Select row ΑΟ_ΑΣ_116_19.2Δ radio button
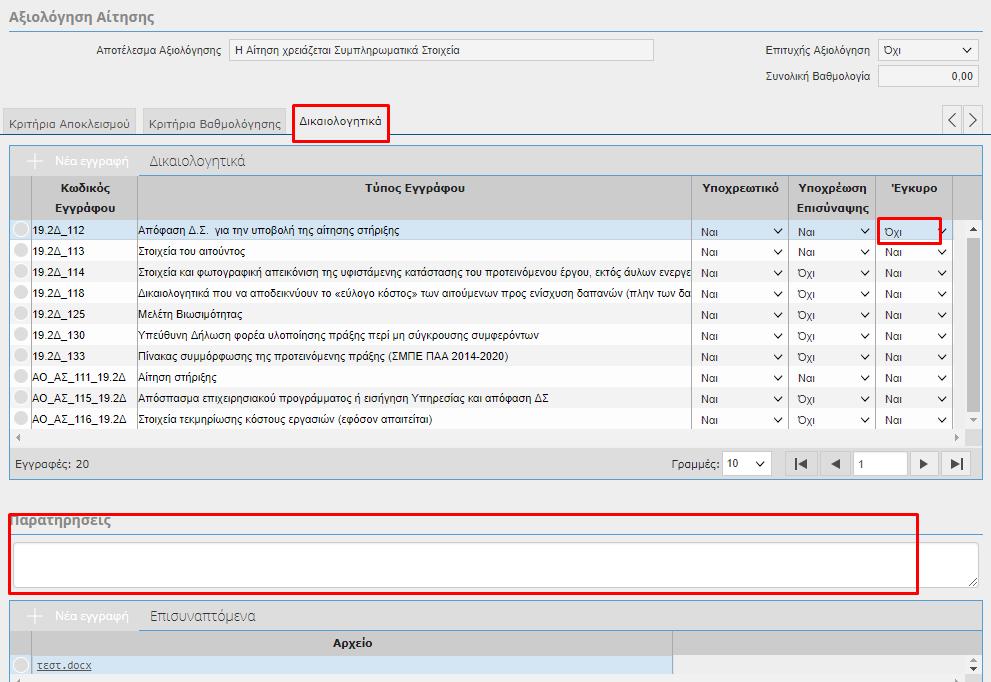Image resolution: width=991 pixels, height=682 pixels. click(21, 418)
